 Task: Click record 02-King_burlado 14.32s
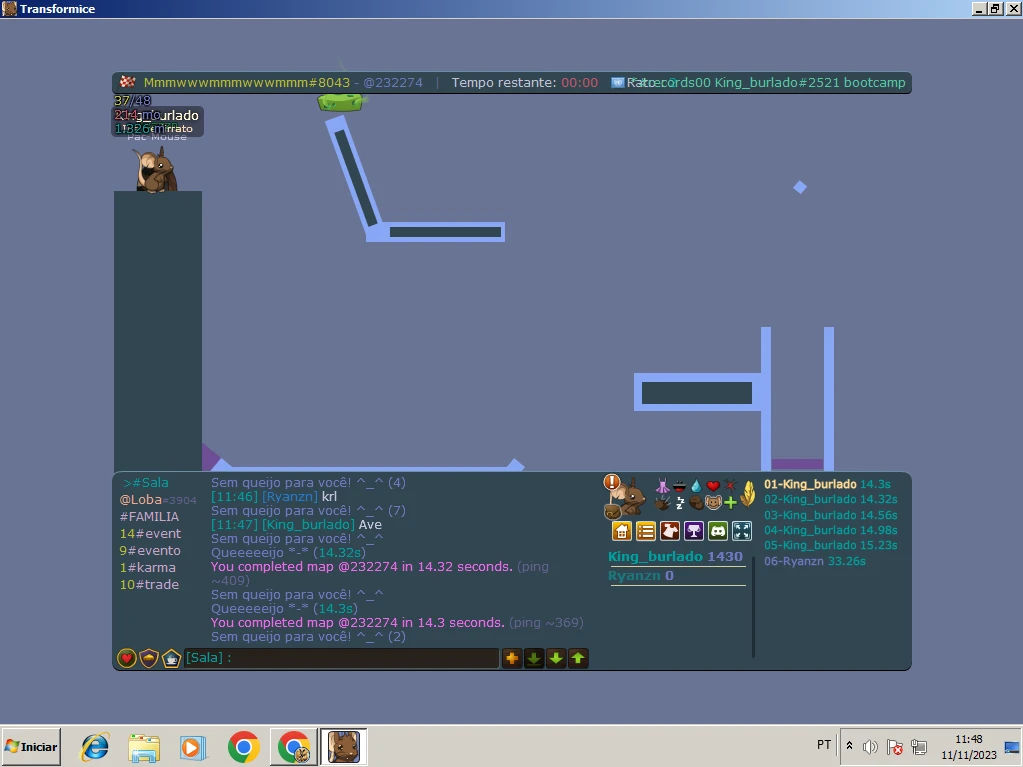pyautogui.click(x=831, y=499)
